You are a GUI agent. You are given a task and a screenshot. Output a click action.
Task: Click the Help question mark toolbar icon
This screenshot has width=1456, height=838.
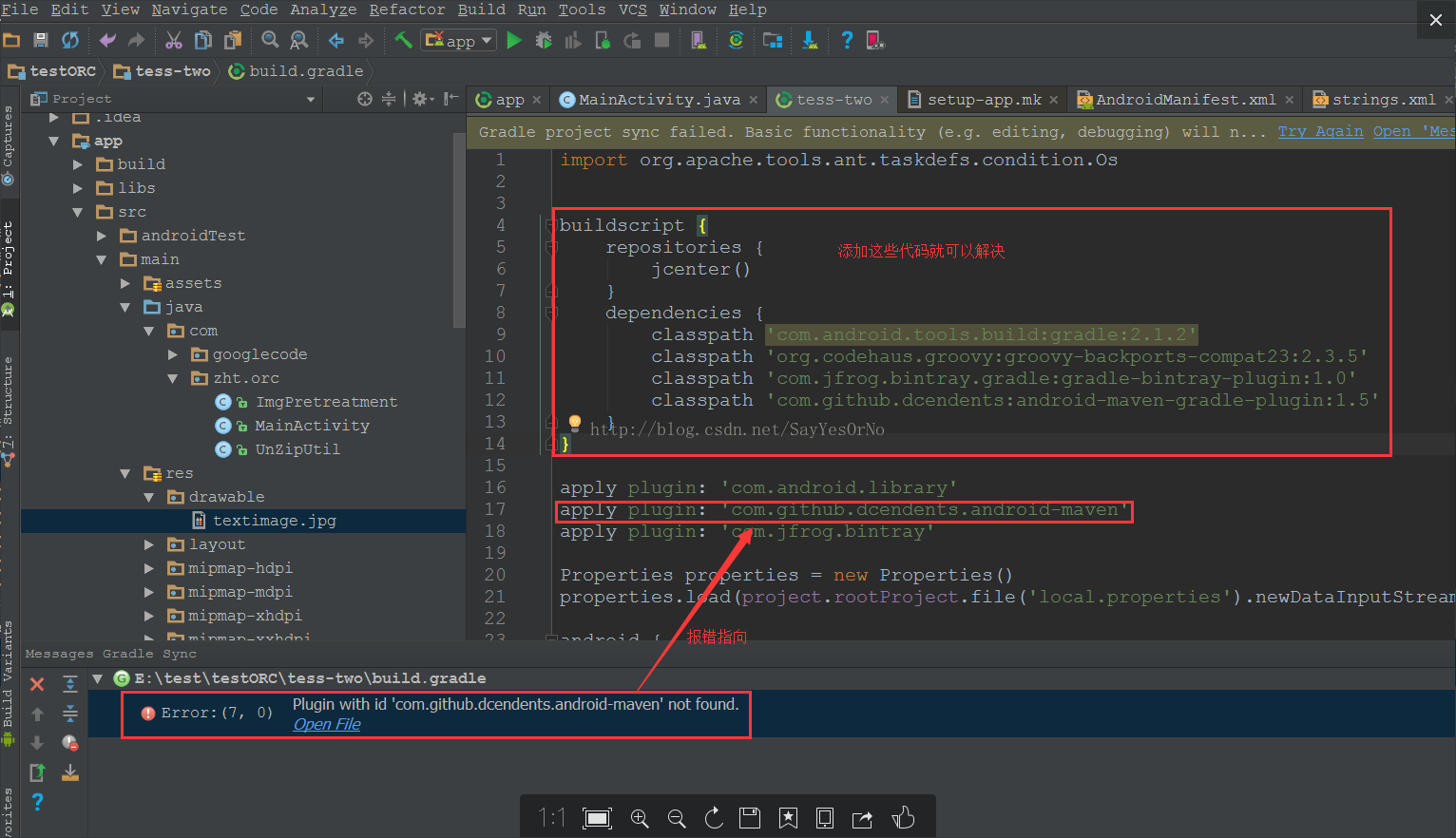pyautogui.click(x=846, y=40)
